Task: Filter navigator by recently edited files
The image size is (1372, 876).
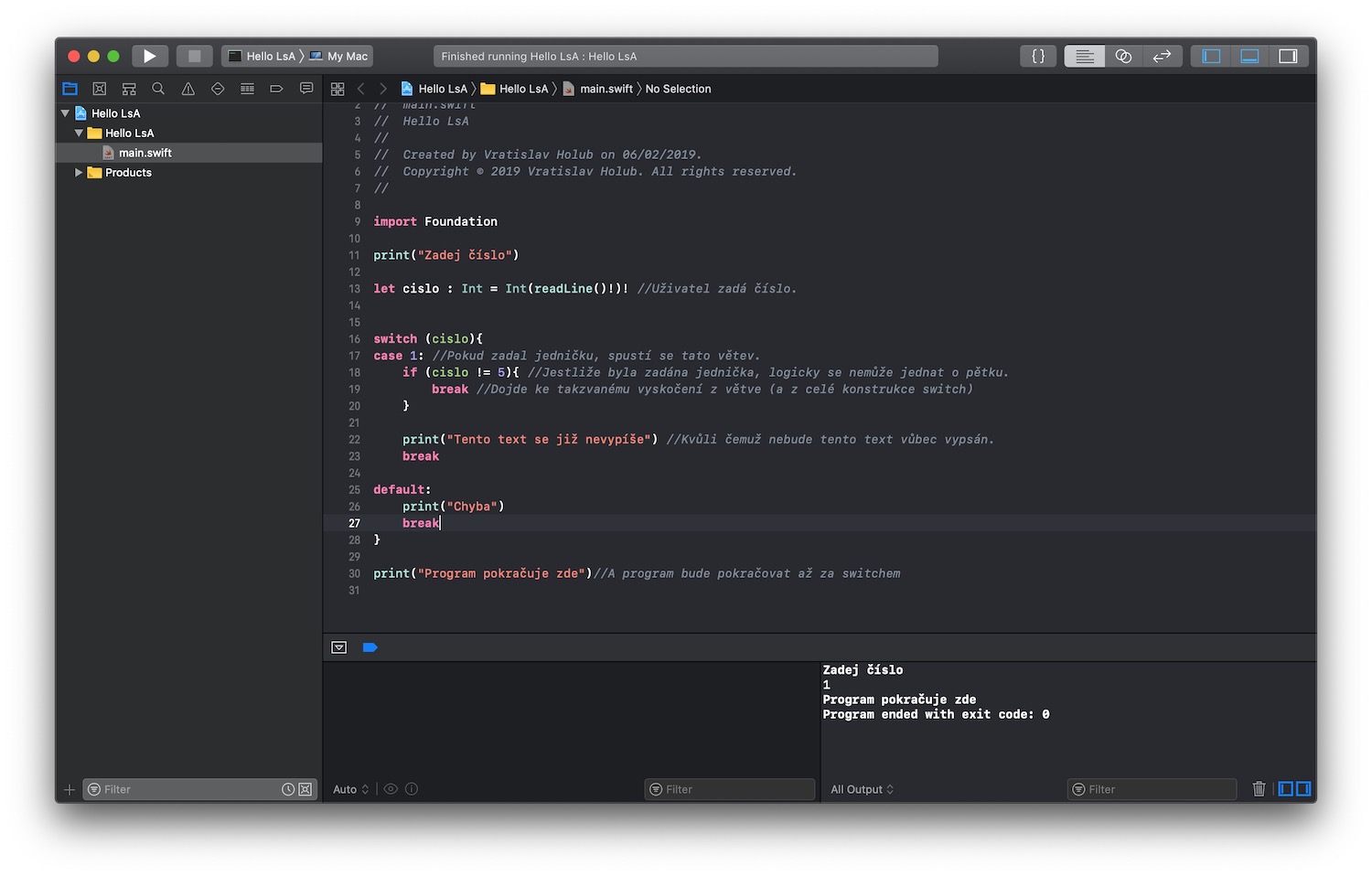Action: pyautogui.click(x=288, y=789)
